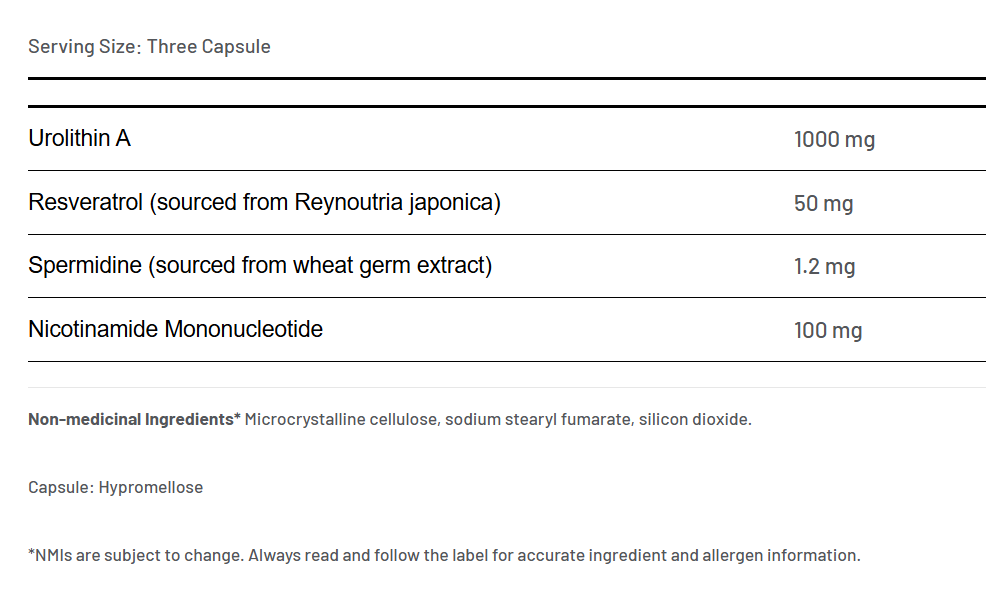1007x613 pixels.
Task: Click Resveratrol sourced from Reynoutria japonica
Action: click(x=264, y=202)
